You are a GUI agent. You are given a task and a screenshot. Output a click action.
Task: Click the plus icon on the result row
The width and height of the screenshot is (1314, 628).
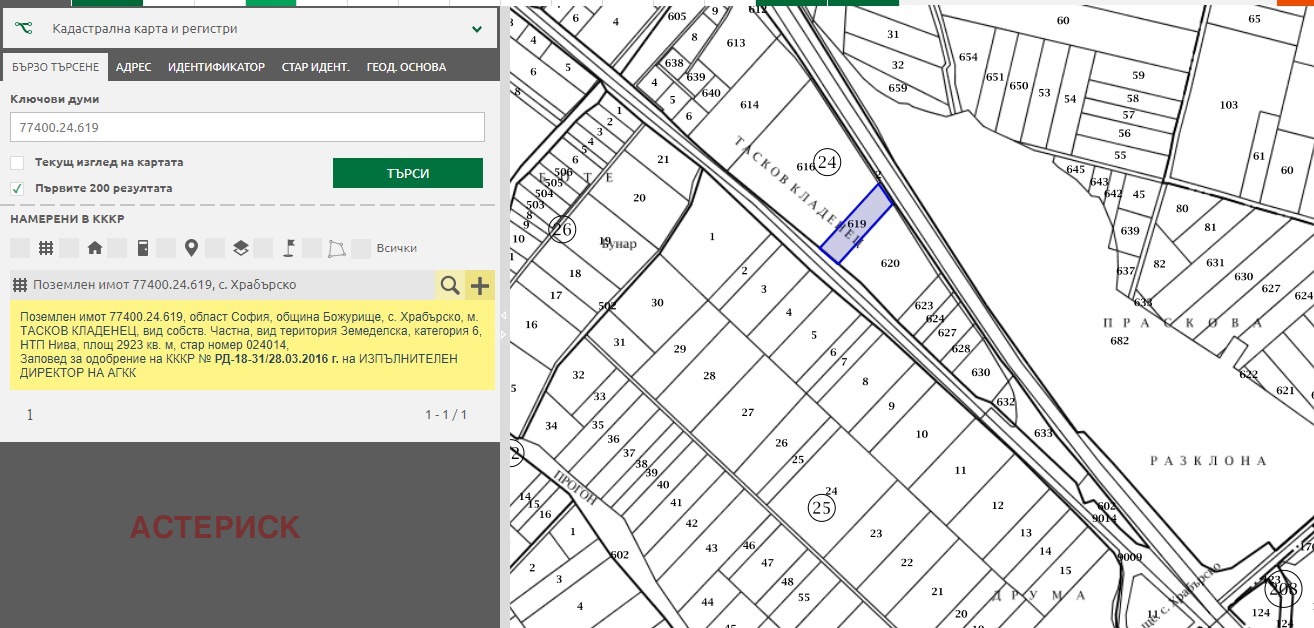(x=480, y=286)
